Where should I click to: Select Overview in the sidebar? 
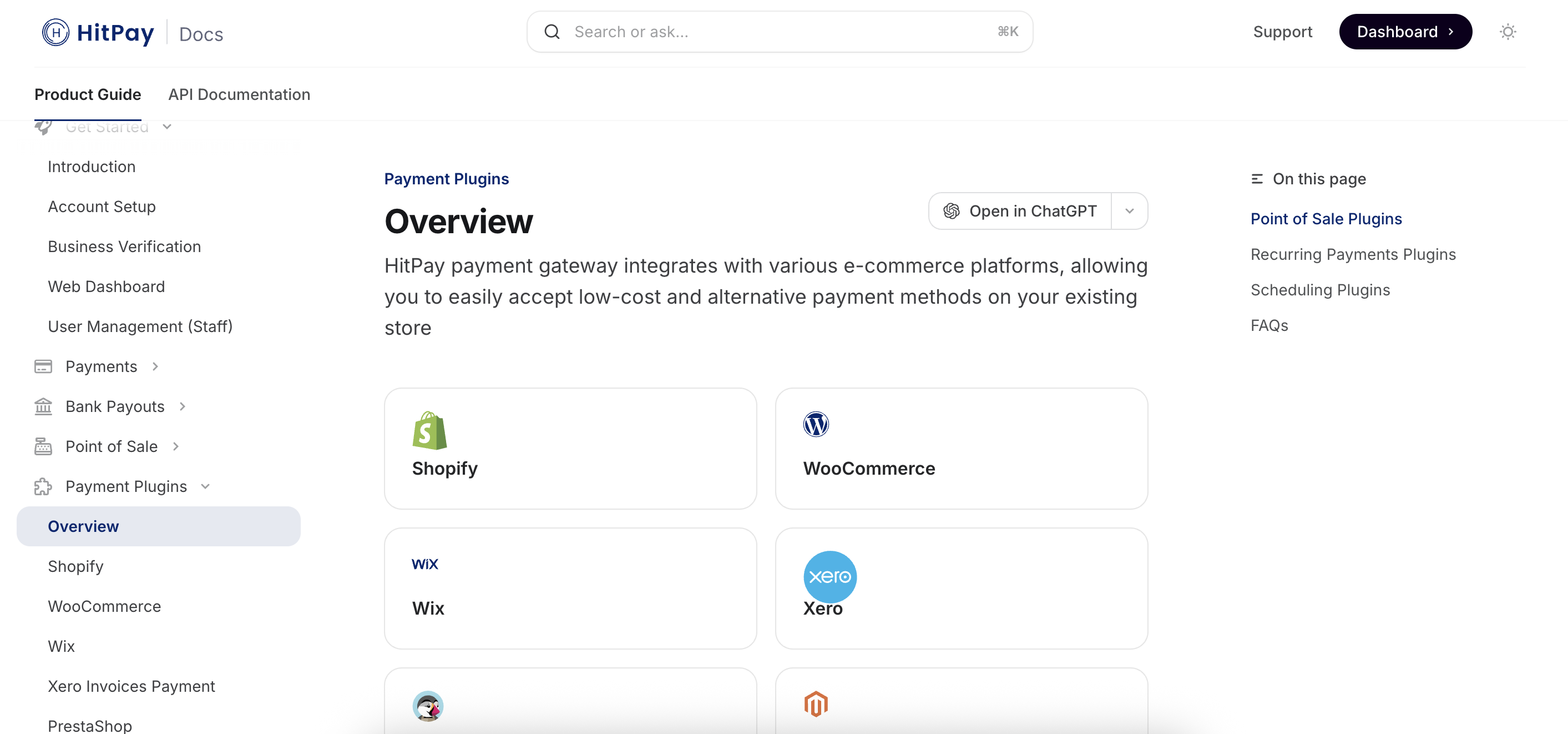click(158, 526)
